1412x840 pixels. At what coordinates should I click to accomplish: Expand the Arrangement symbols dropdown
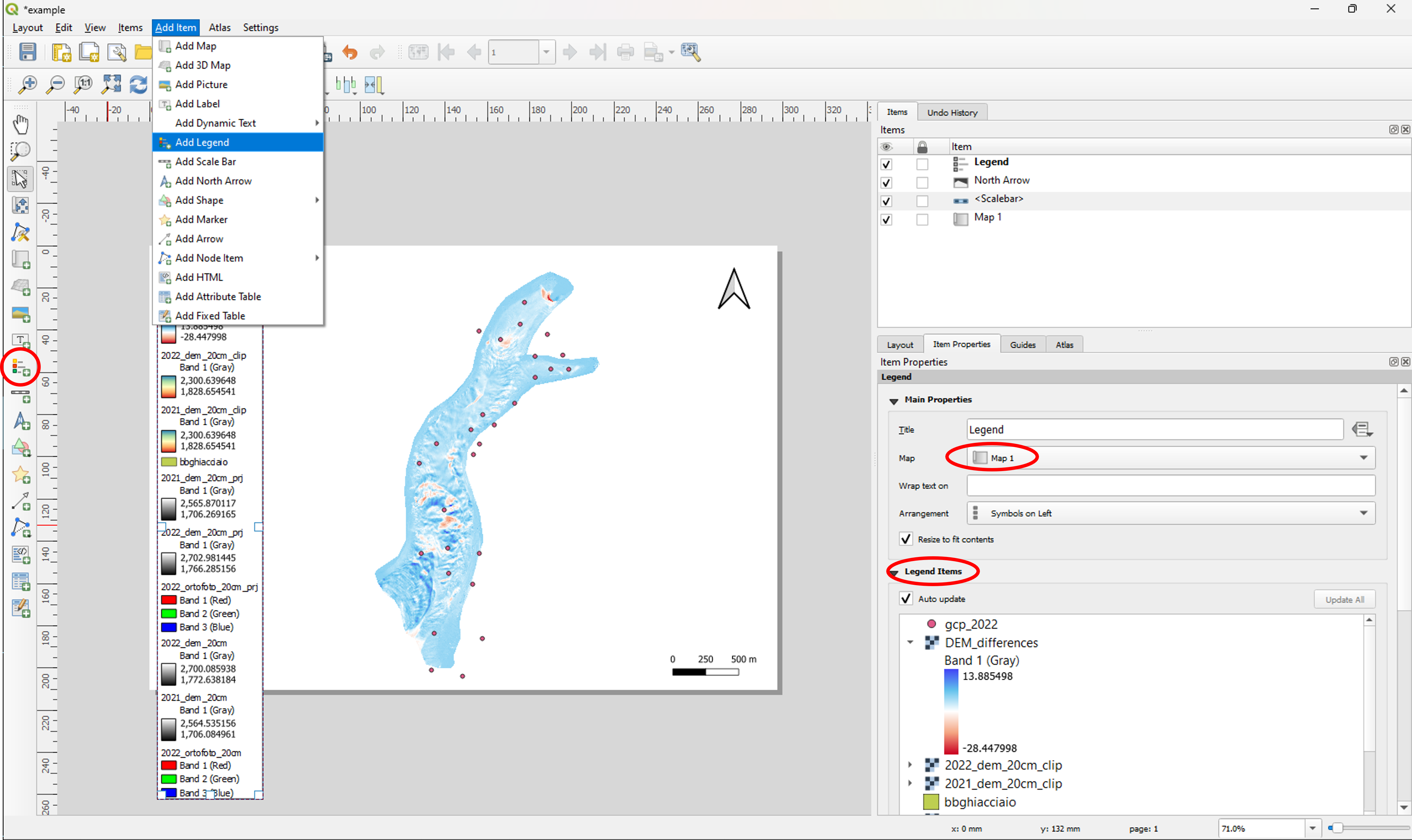pyautogui.click(x=1366, y=513)
